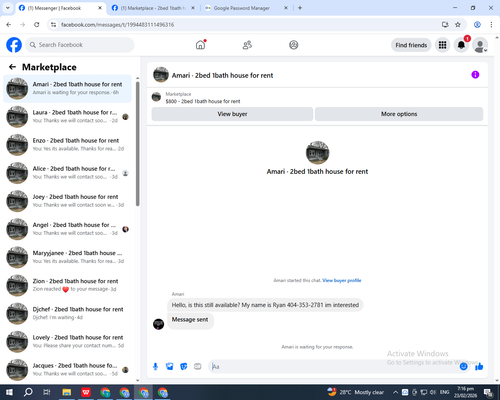Open a new browser tab

tap(300, 8)
